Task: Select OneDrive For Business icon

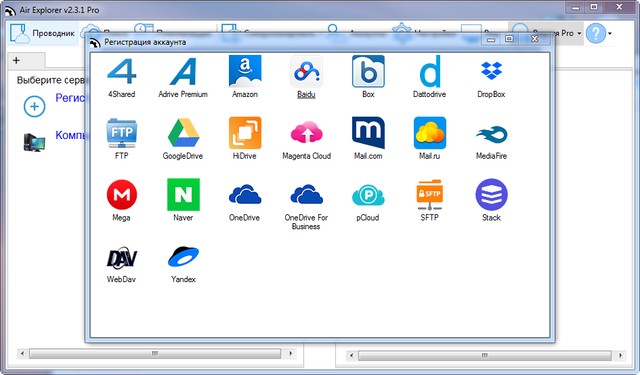Action: pyautogui.click(x=307, y=194)
